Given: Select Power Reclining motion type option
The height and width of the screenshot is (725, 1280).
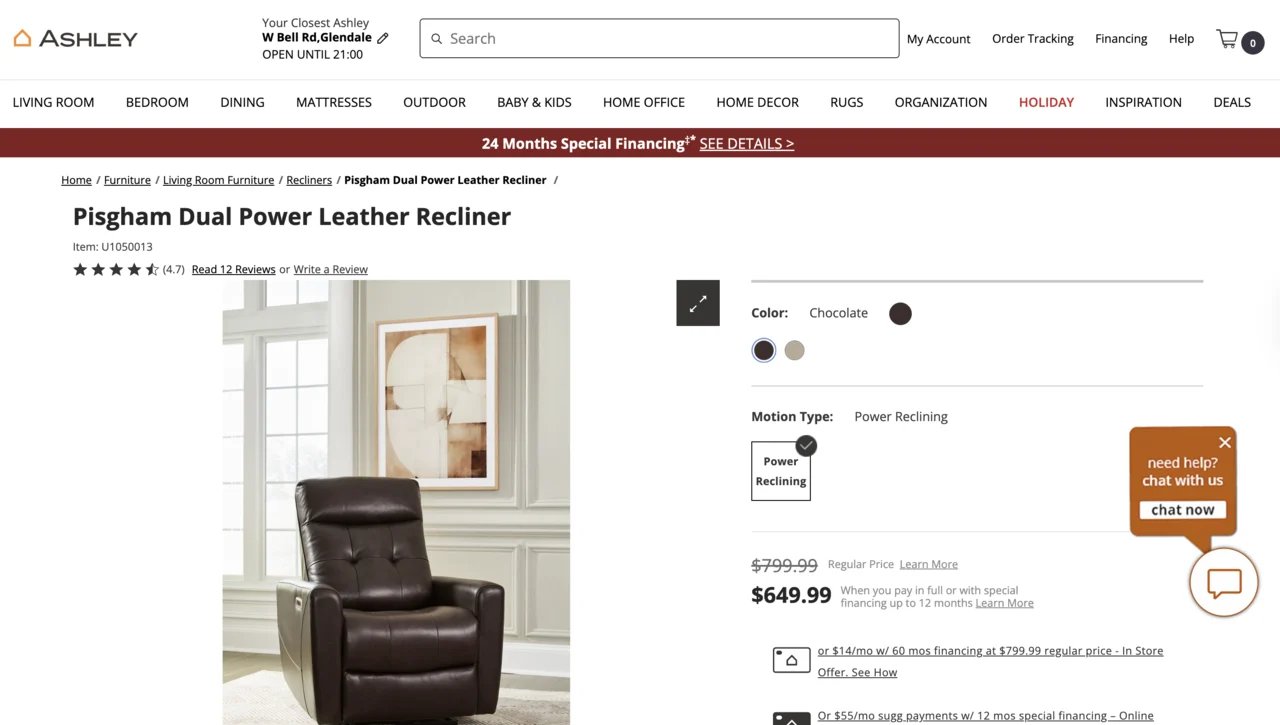Looking at the screenshot, I should point(781,471).
